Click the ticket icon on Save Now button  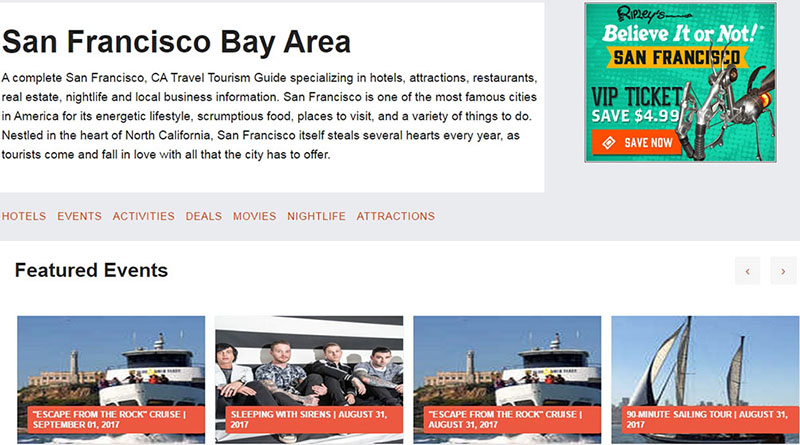(x=607, y=143)
